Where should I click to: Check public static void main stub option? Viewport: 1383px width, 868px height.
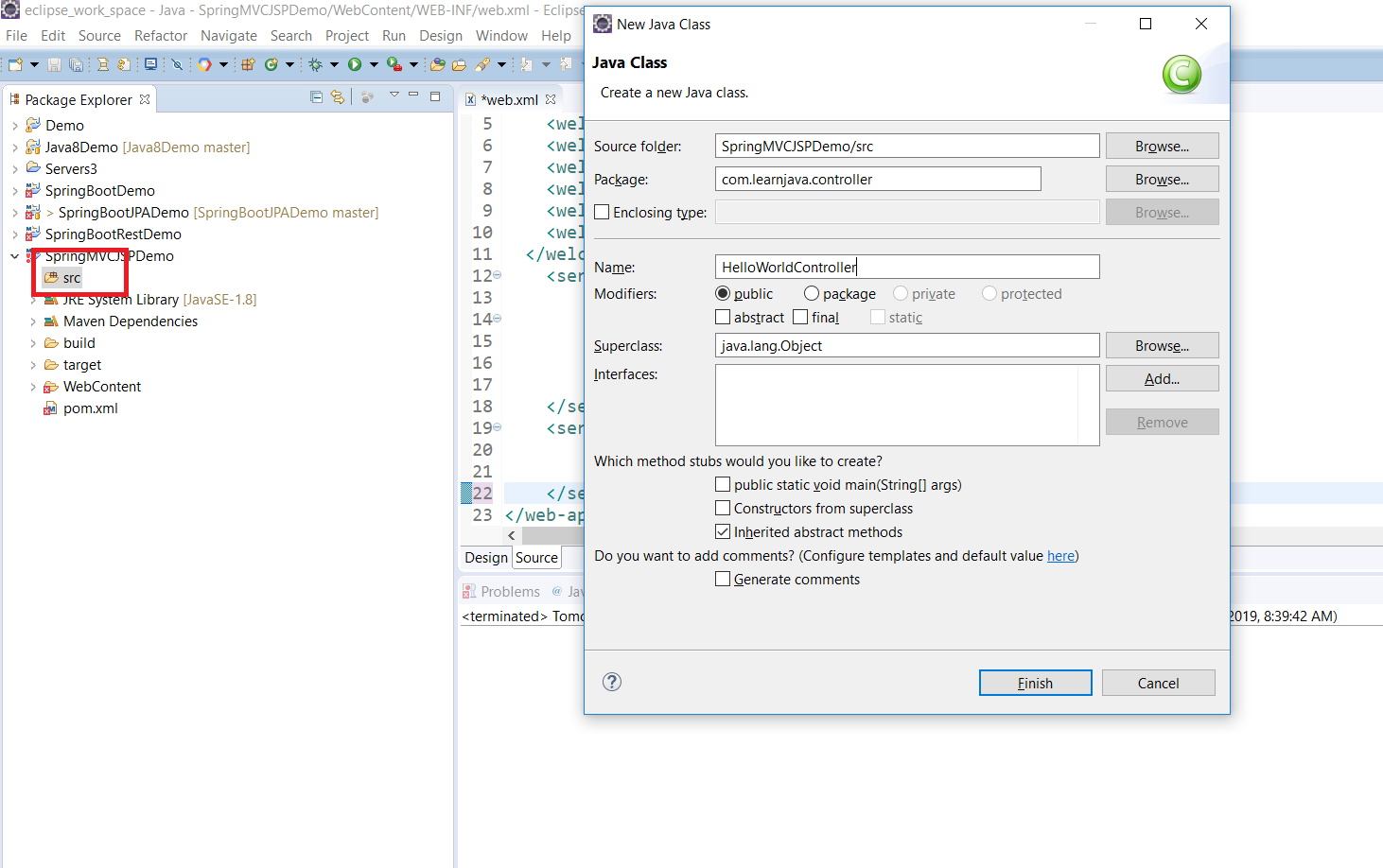[723, 484]
